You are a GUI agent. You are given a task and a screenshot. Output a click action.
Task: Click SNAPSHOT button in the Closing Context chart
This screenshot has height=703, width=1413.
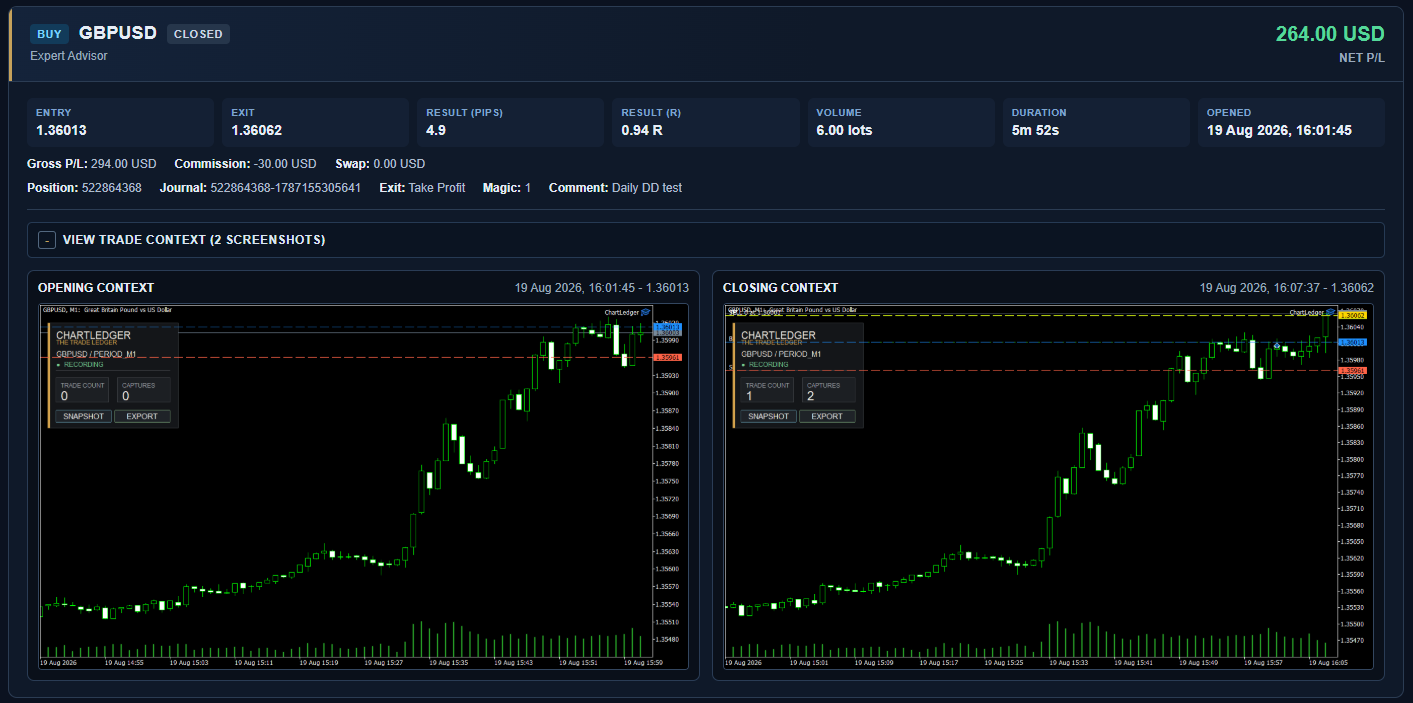point(768,416)
